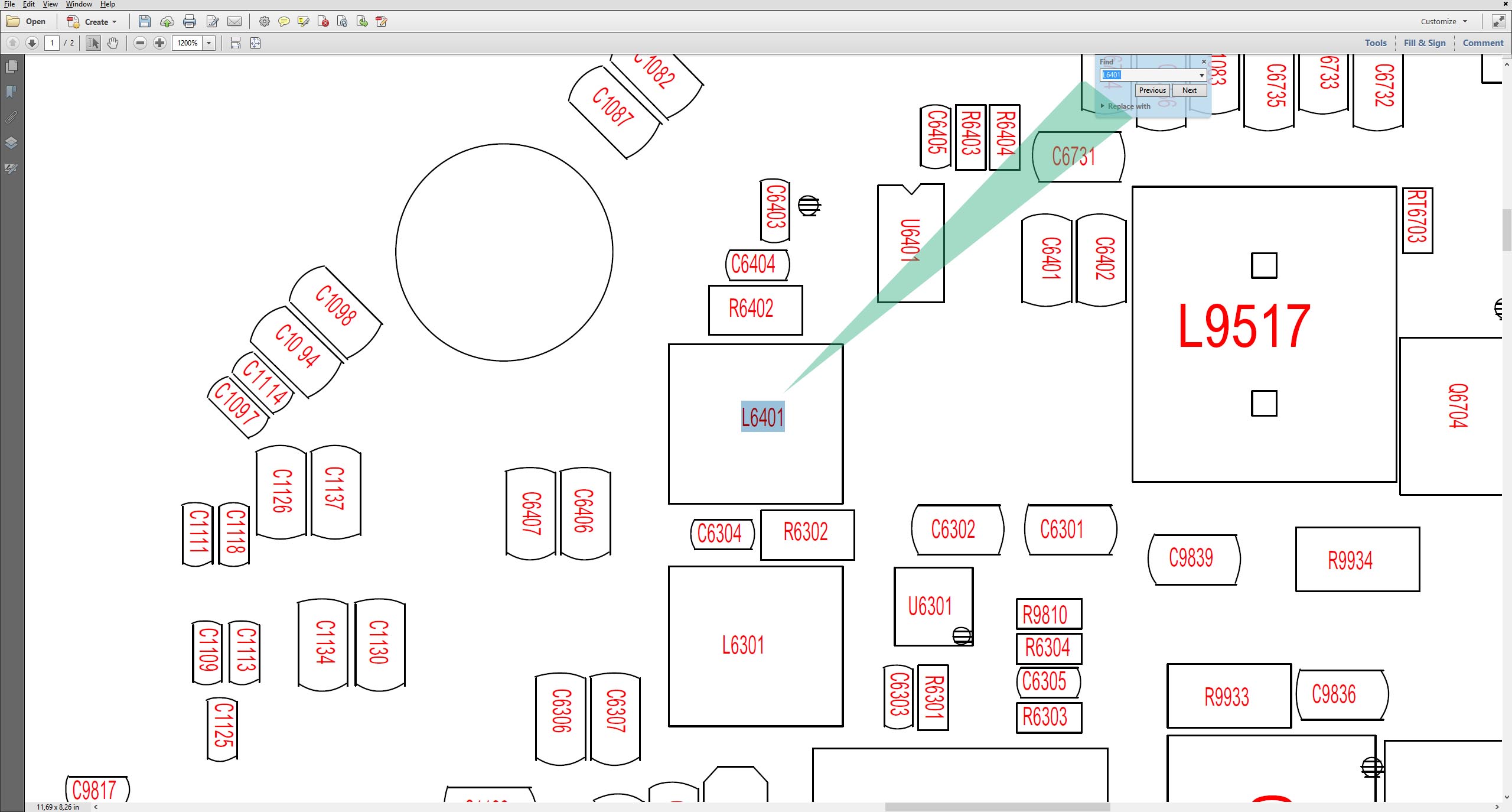Open the Attachments paperclip panel
This screenshot has height=812, width=1512.
(11, 118)
